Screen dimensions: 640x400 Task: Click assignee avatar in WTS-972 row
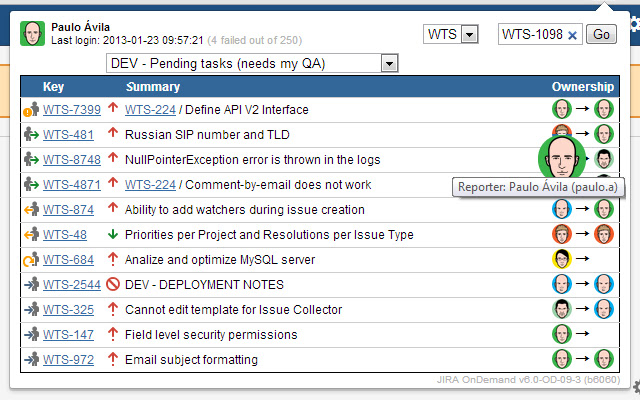pos(604,359)
